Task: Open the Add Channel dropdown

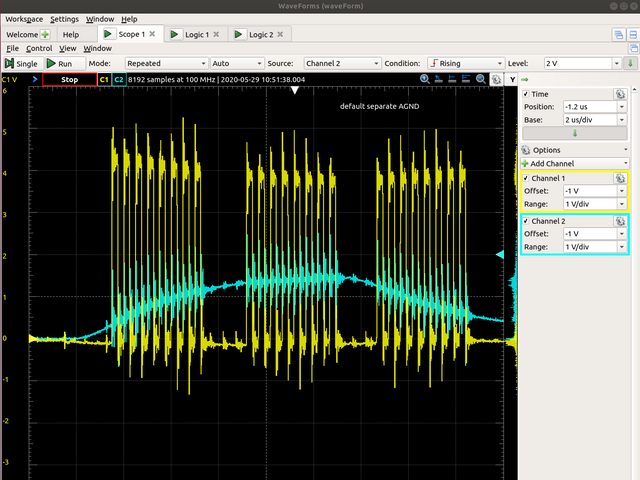Action: [575, 164]
